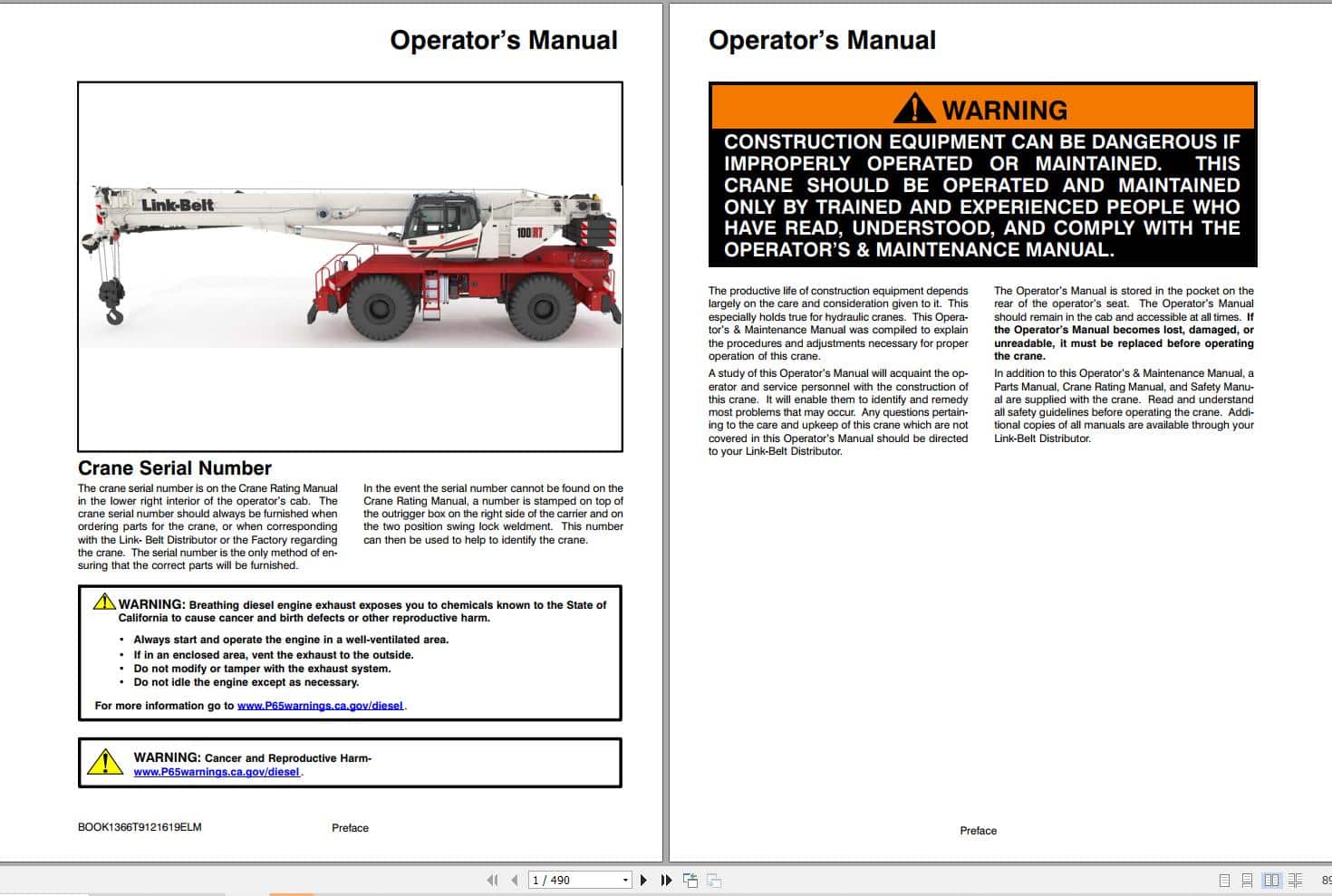The height and width of the screenshot is (896, 1332).
Task: Return to the previous view
Action: click(x=690, y=880)
